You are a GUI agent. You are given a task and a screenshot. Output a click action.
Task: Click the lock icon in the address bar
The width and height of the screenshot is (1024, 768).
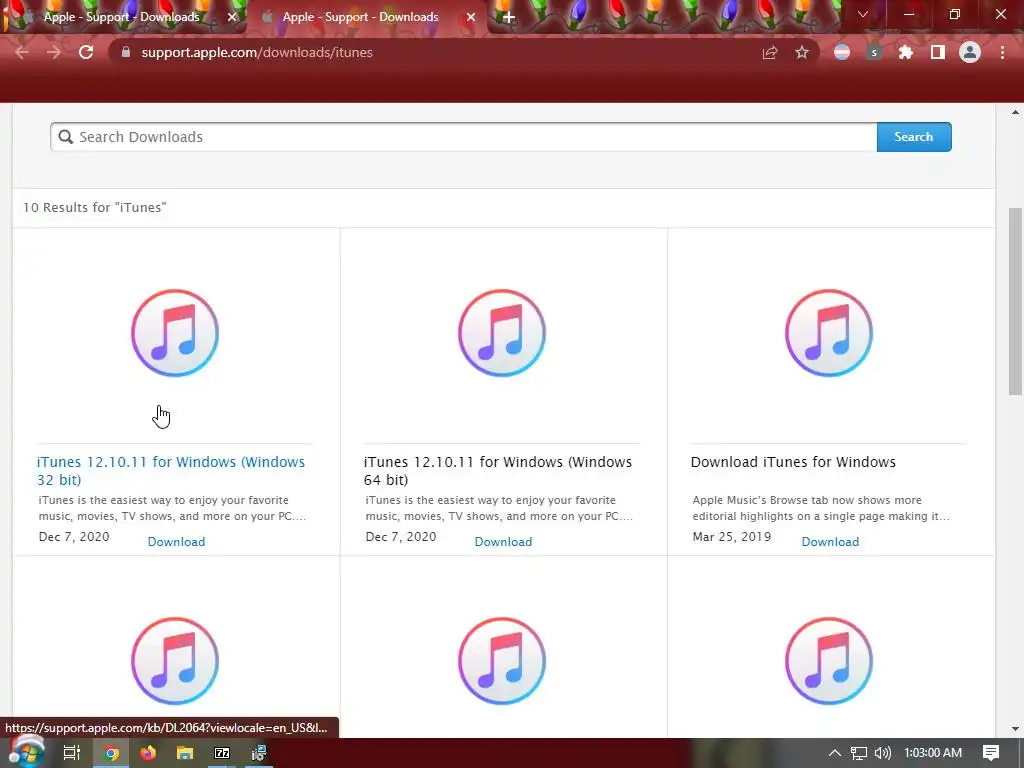point(126,52)
